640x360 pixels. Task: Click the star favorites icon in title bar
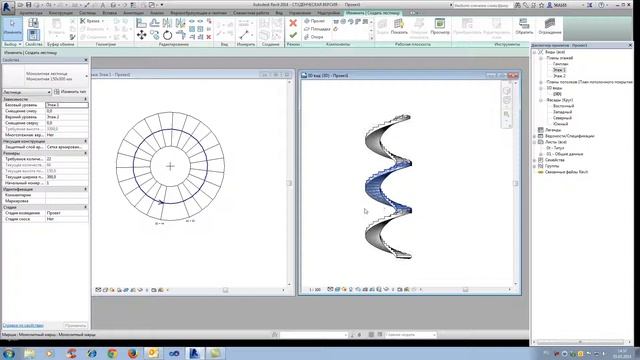pos(541,5)
